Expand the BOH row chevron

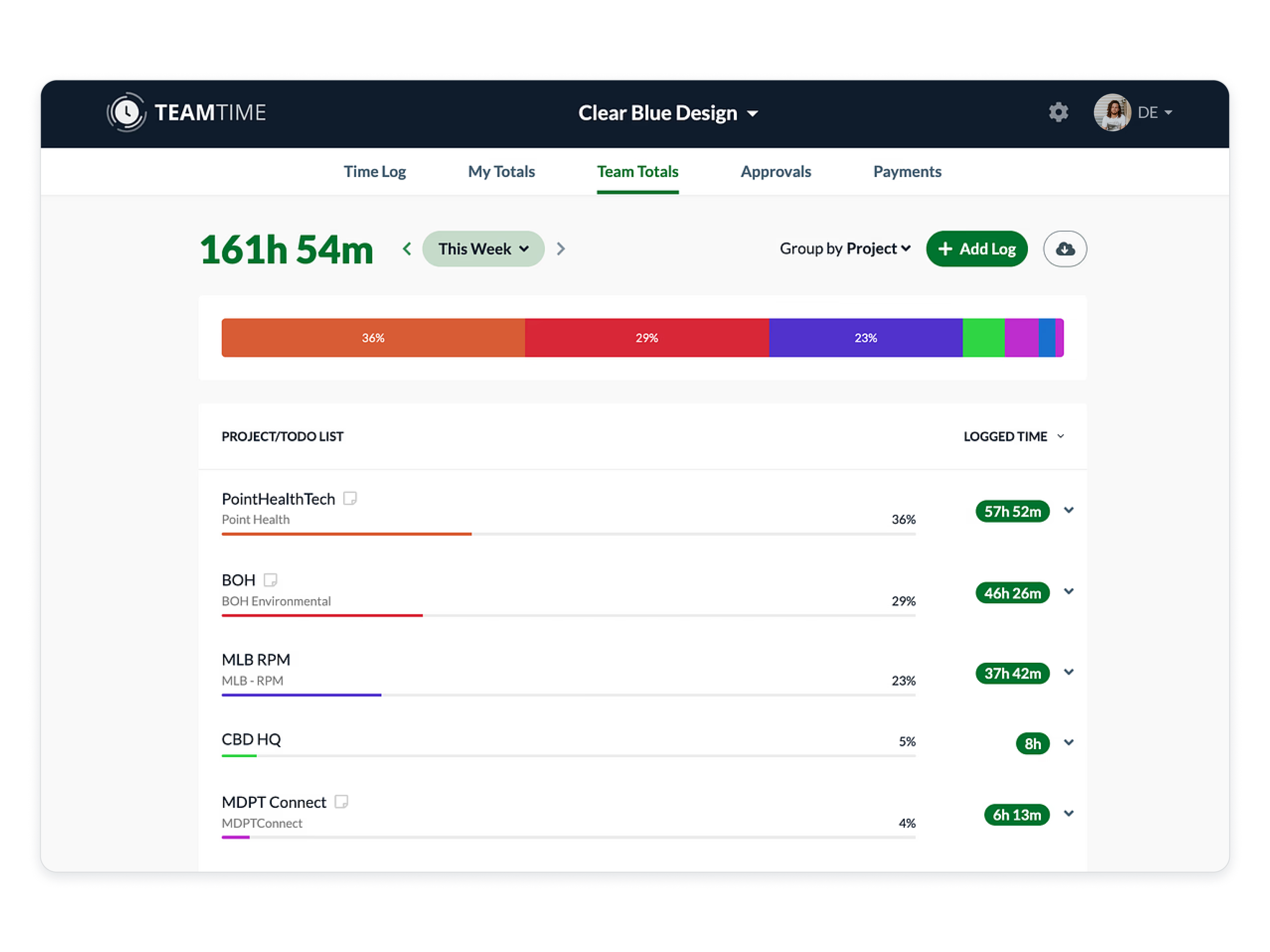1068,591
